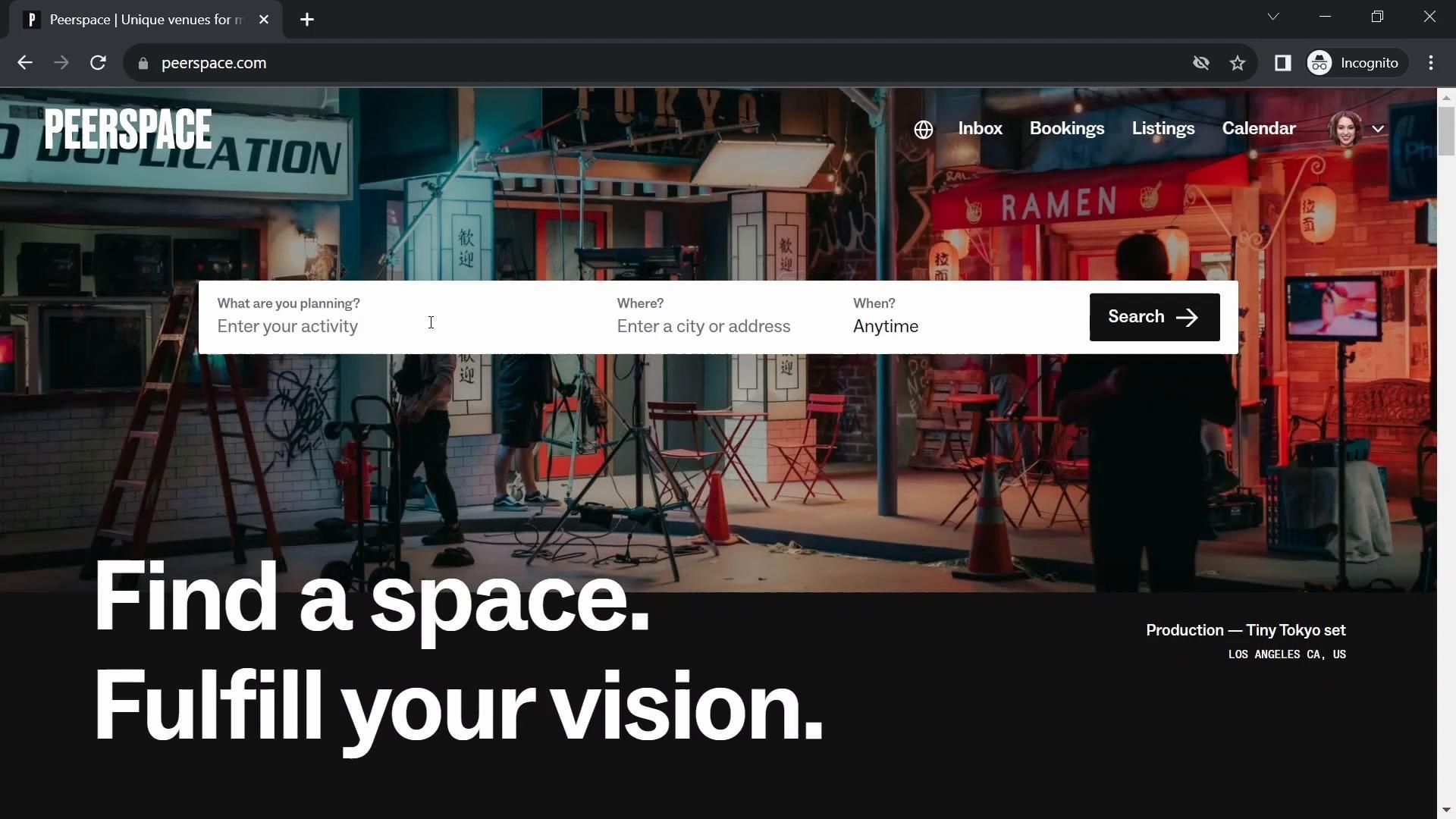Viewport: 1456px width, 819px height.
Task: Open the browser side panel icon
Action: pos(1282,63)
